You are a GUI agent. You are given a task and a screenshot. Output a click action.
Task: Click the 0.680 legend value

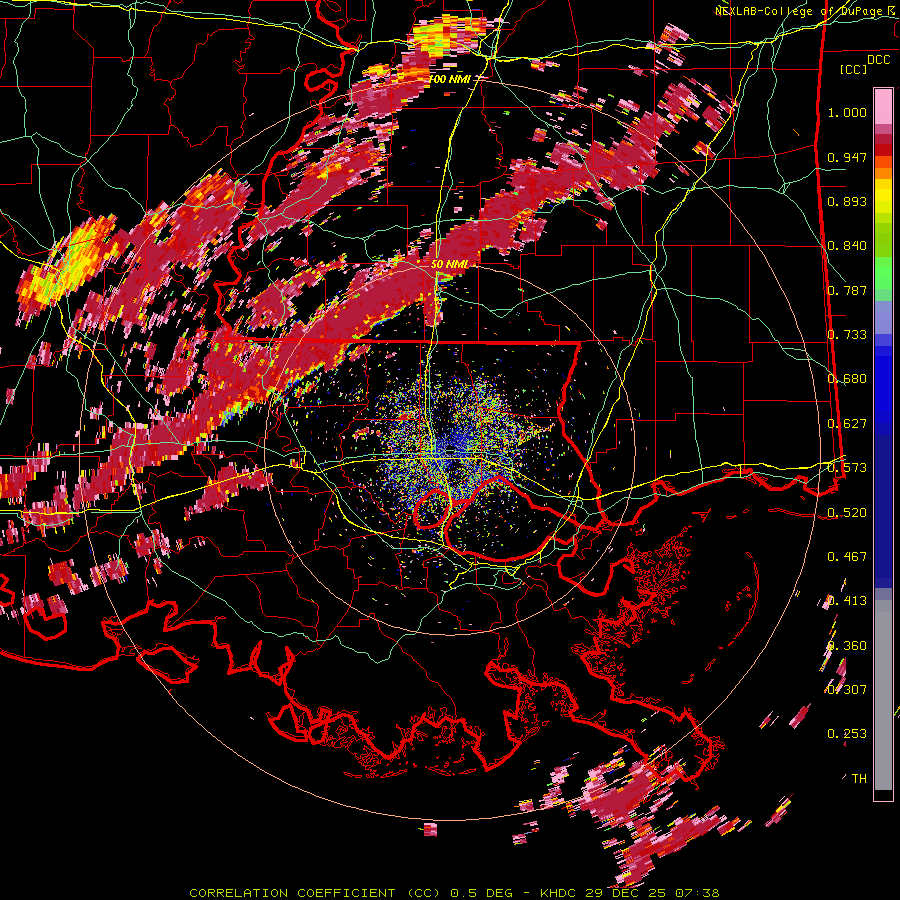click(x=847, y=379)
